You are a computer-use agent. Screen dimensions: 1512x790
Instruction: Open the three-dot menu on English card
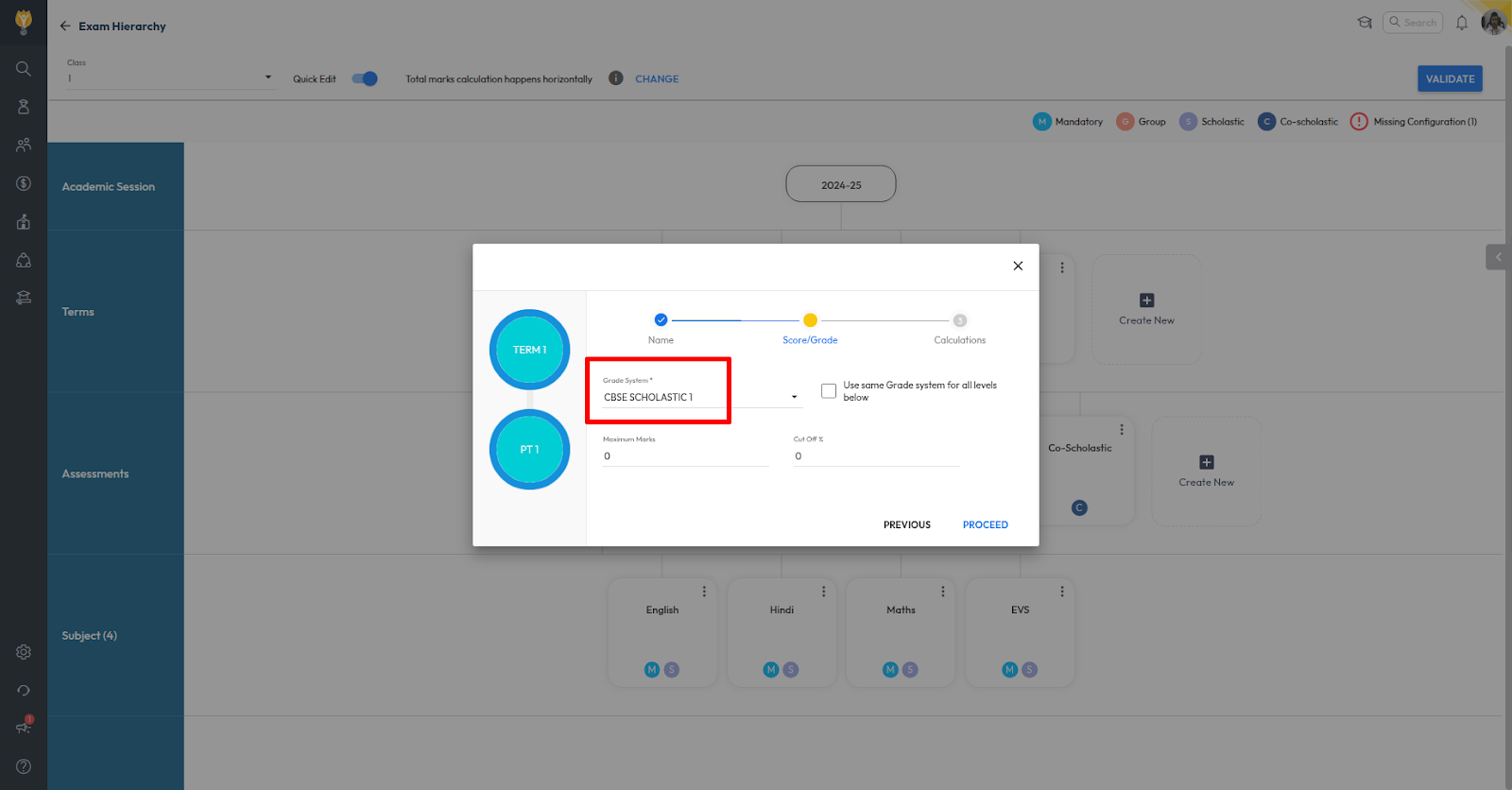(704, 592)
